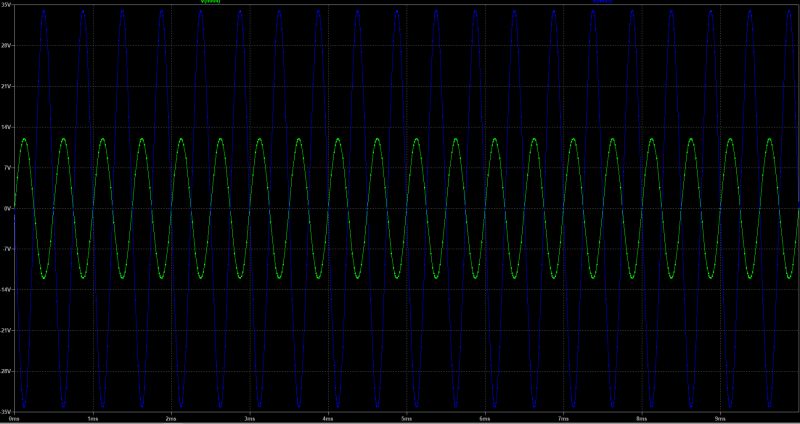
Task: Click the 8ms time axis label
Action: point(642,418)
